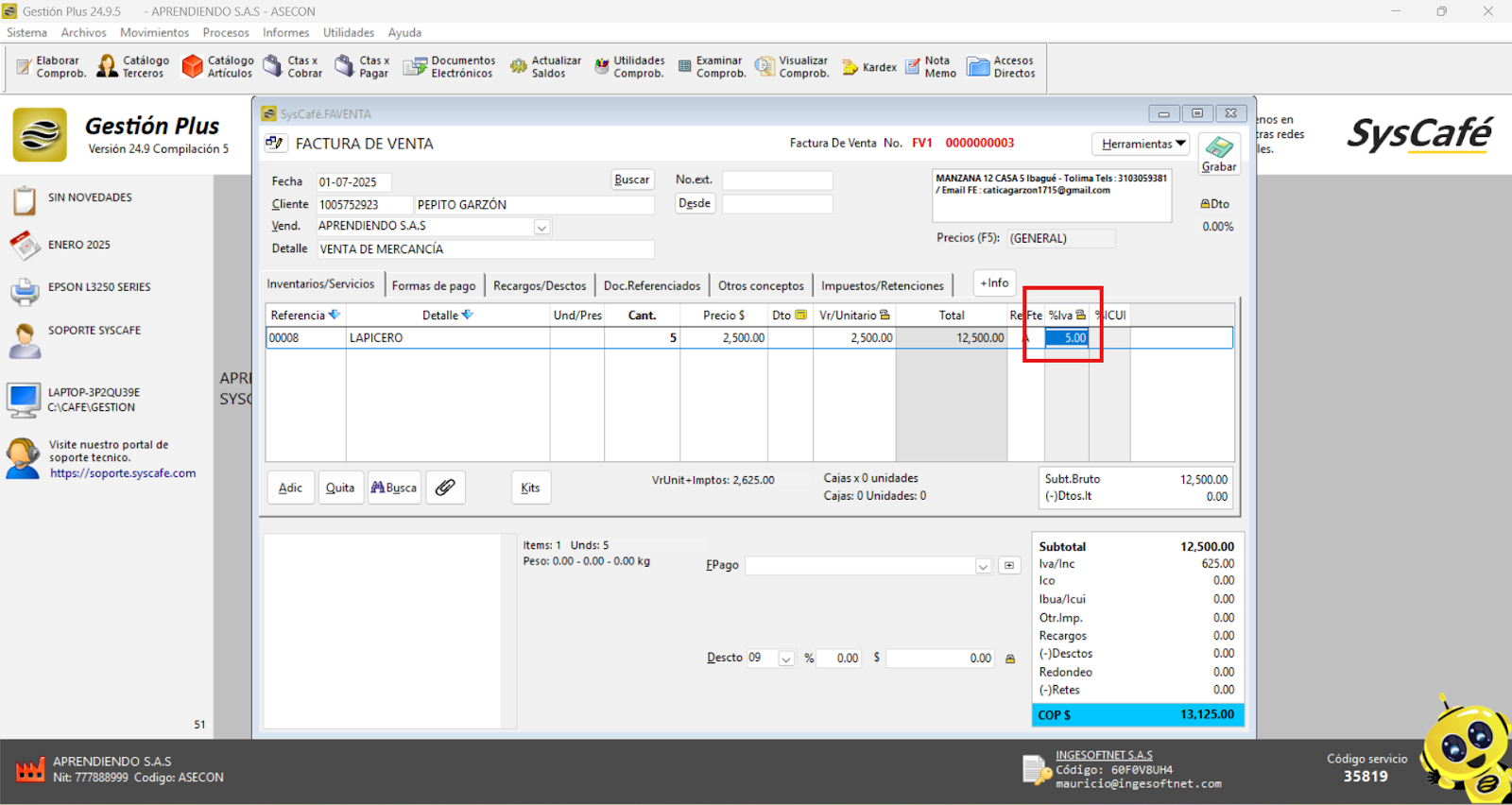Open Documentos Electrónicos toolbar item

[x=450, y=67]
